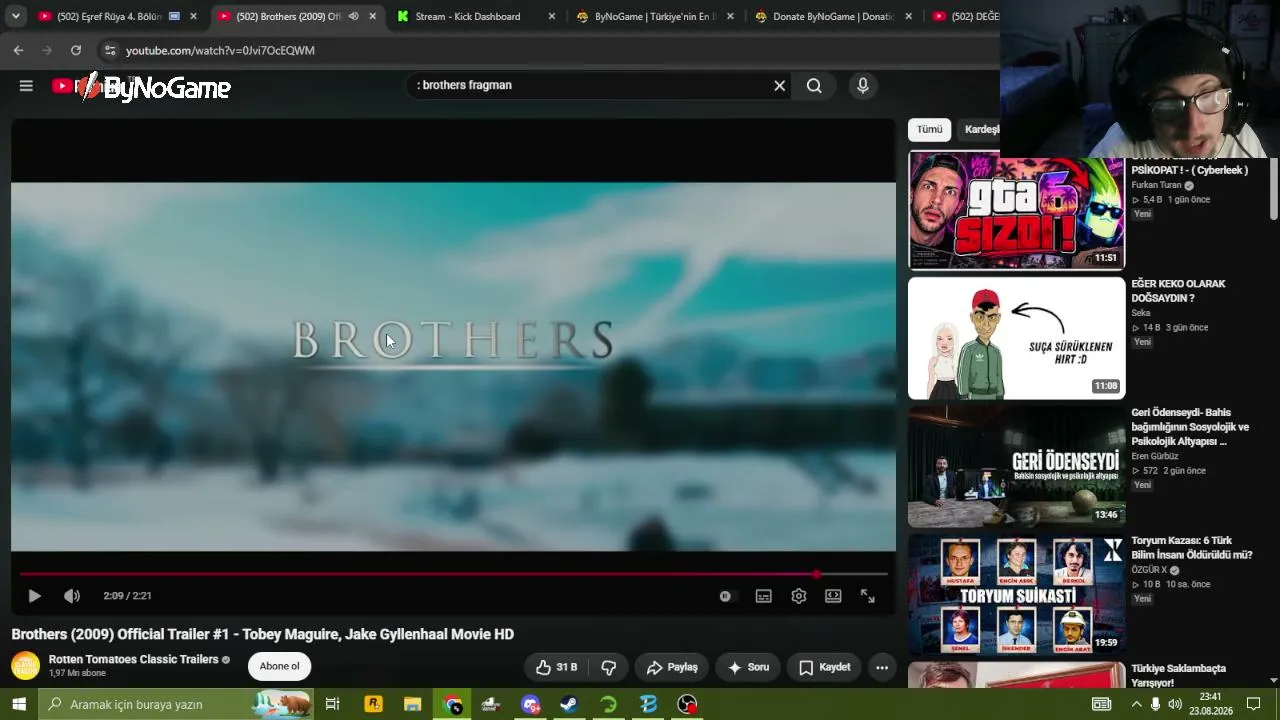Open the taskbar clock showing 23:41
The width and height of the screenshot is (1280, 720).
click(x=1210, y=704)
